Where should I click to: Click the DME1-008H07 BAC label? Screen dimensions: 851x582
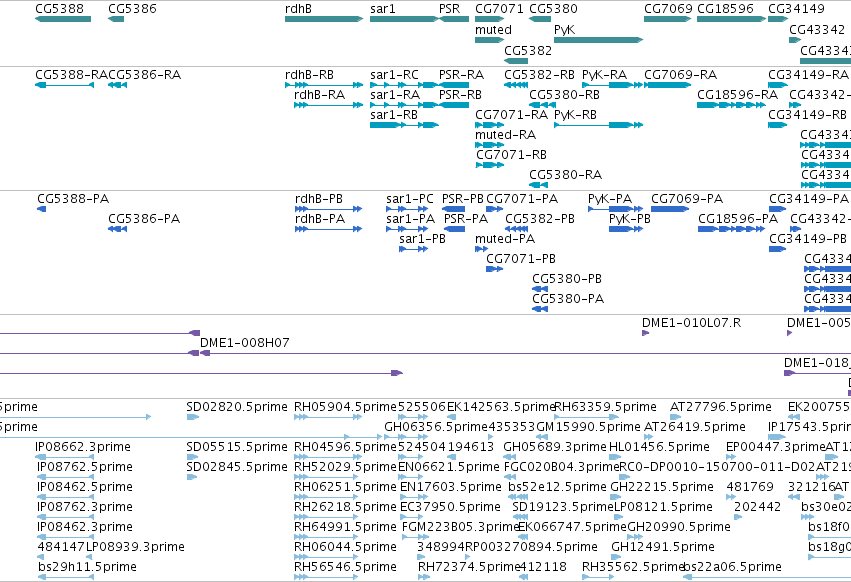click(245, 343)
